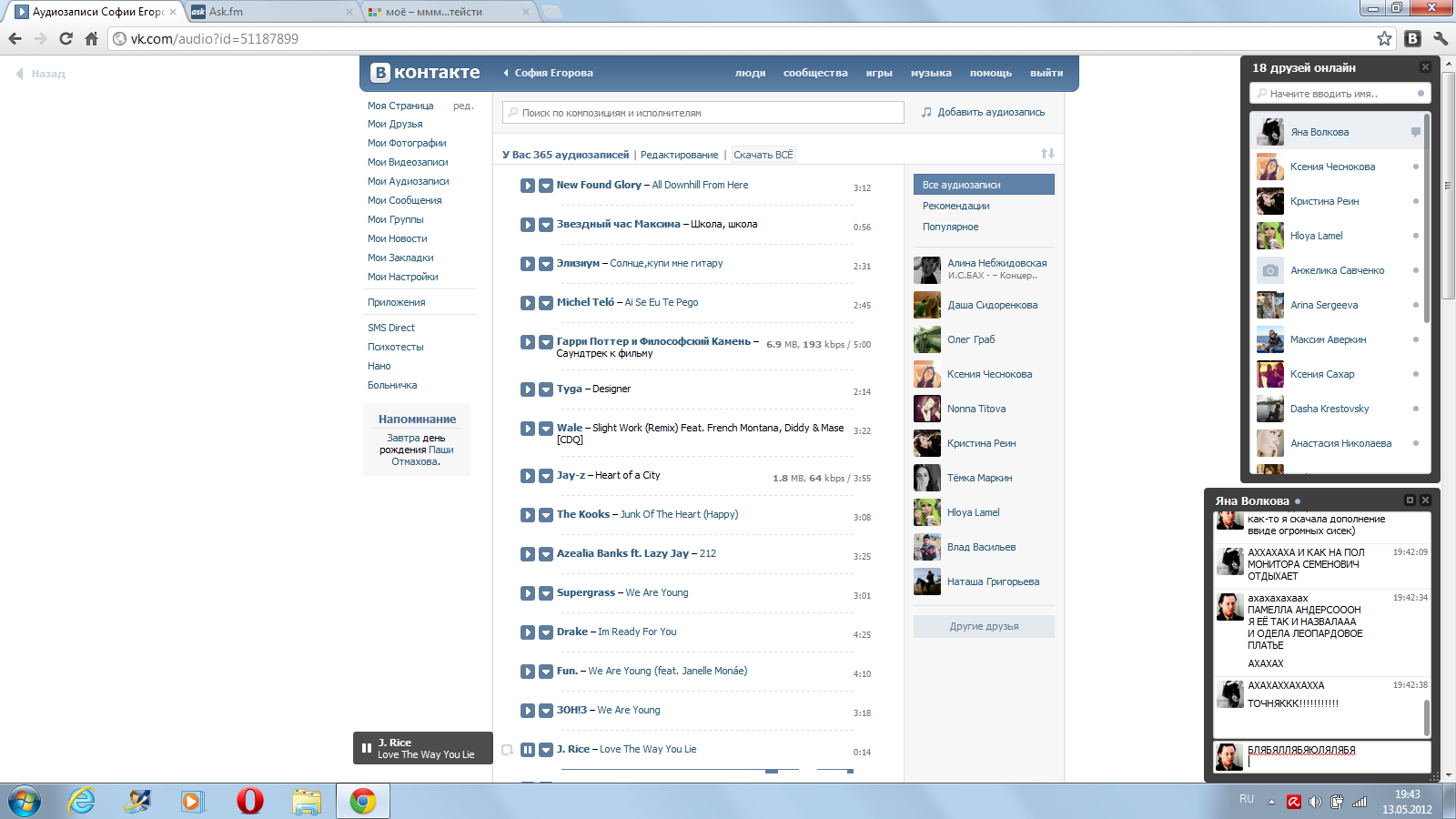The height and width of the screenshot is (819, 1456).
Task: Play Tyga – Designer track
Action: point(528,389)
